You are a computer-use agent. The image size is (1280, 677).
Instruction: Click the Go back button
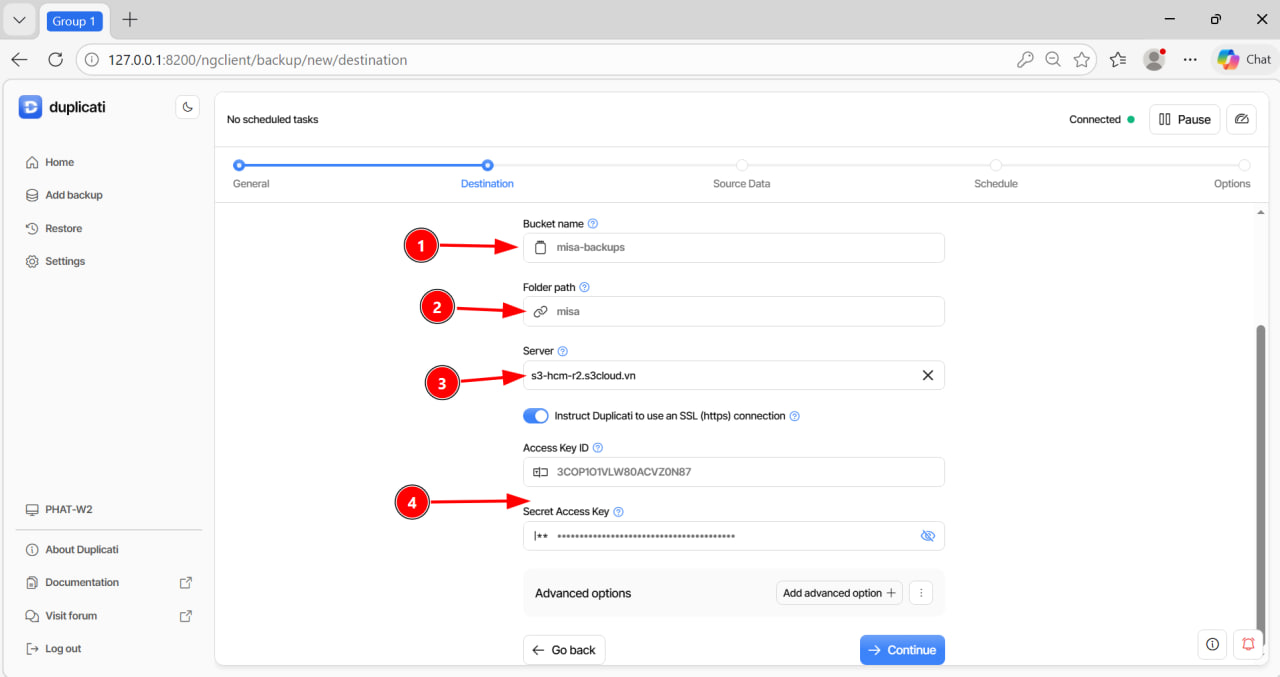pyautogui.click(x=564, y=650)
